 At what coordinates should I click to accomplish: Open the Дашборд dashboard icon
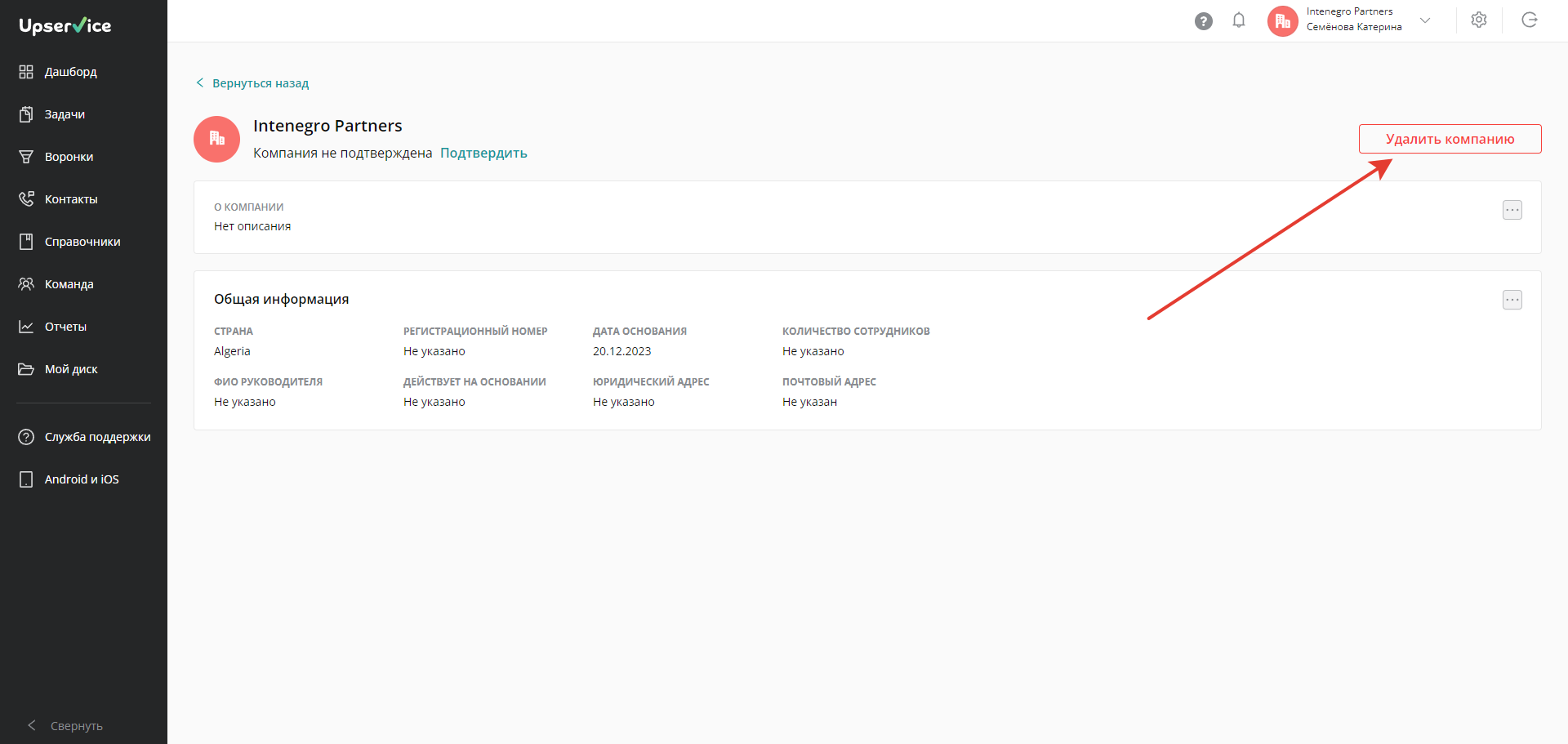(x=26, y=72)
